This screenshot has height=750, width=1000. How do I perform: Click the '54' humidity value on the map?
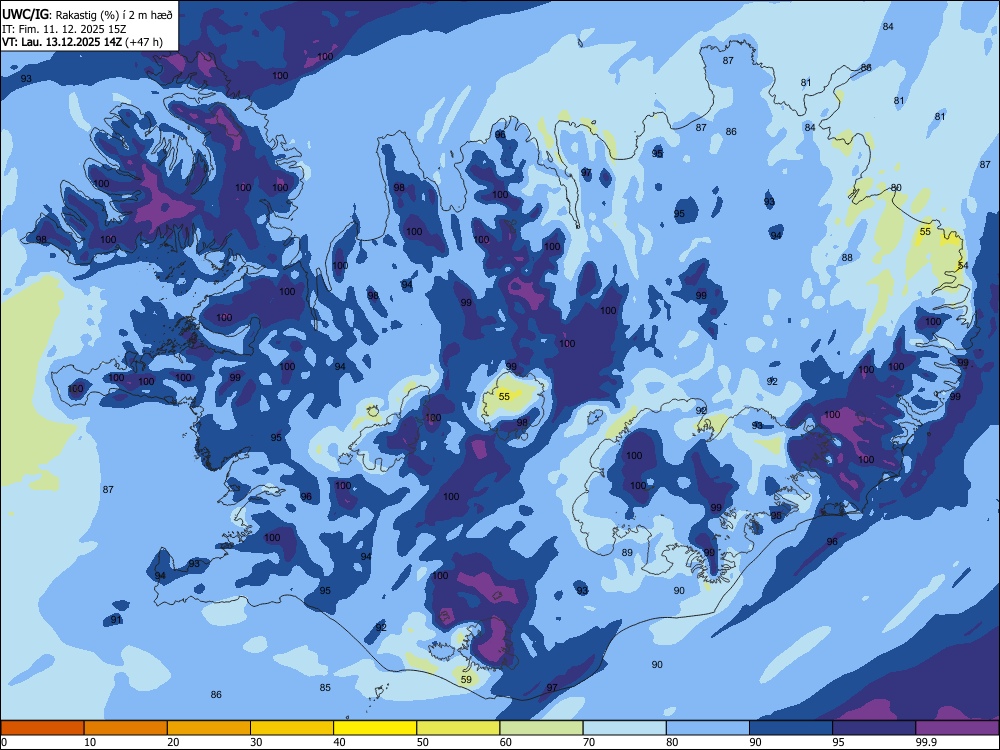(x=963, y=265)
